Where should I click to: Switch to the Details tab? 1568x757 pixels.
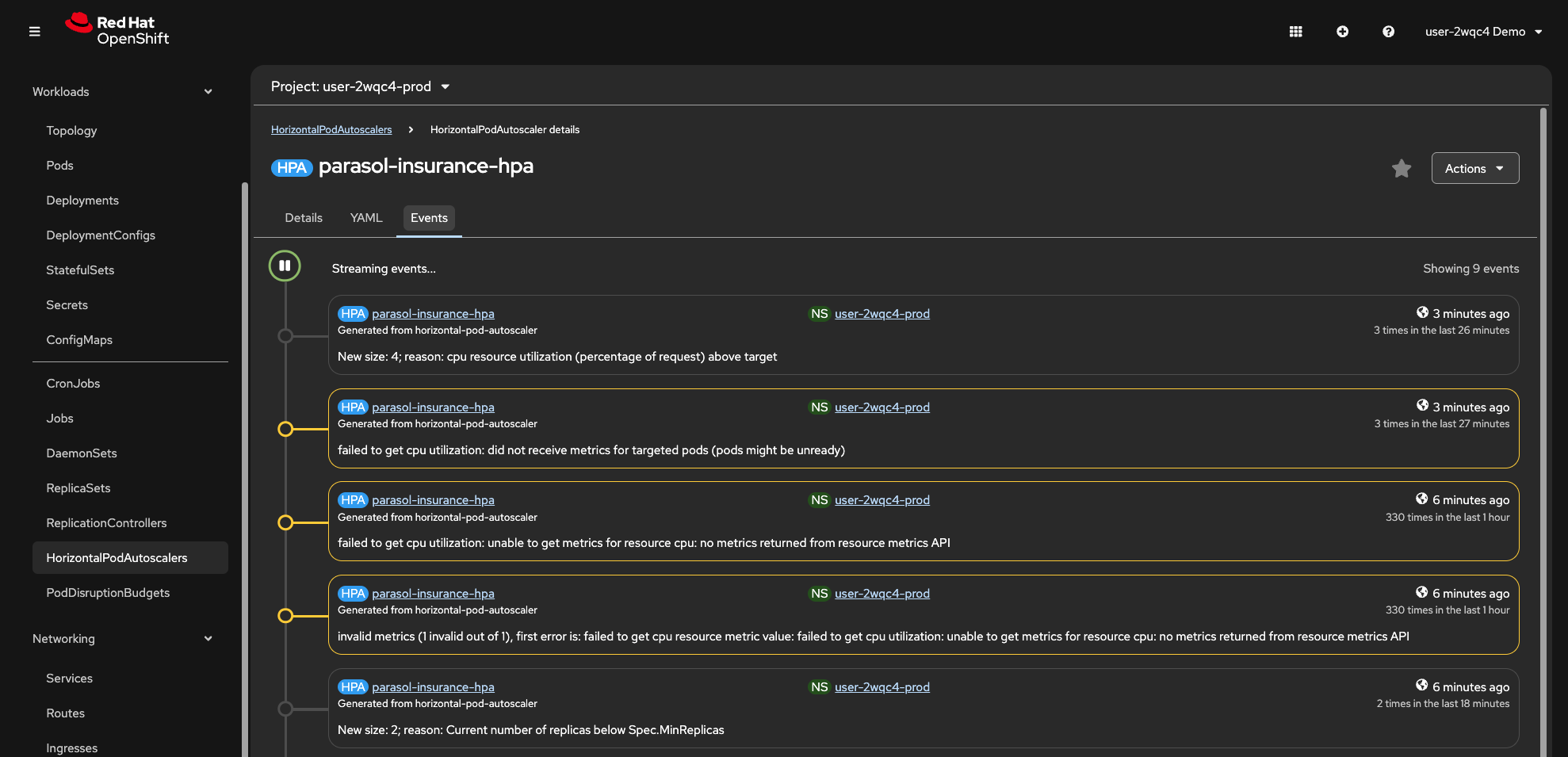(x=304, y=218)
